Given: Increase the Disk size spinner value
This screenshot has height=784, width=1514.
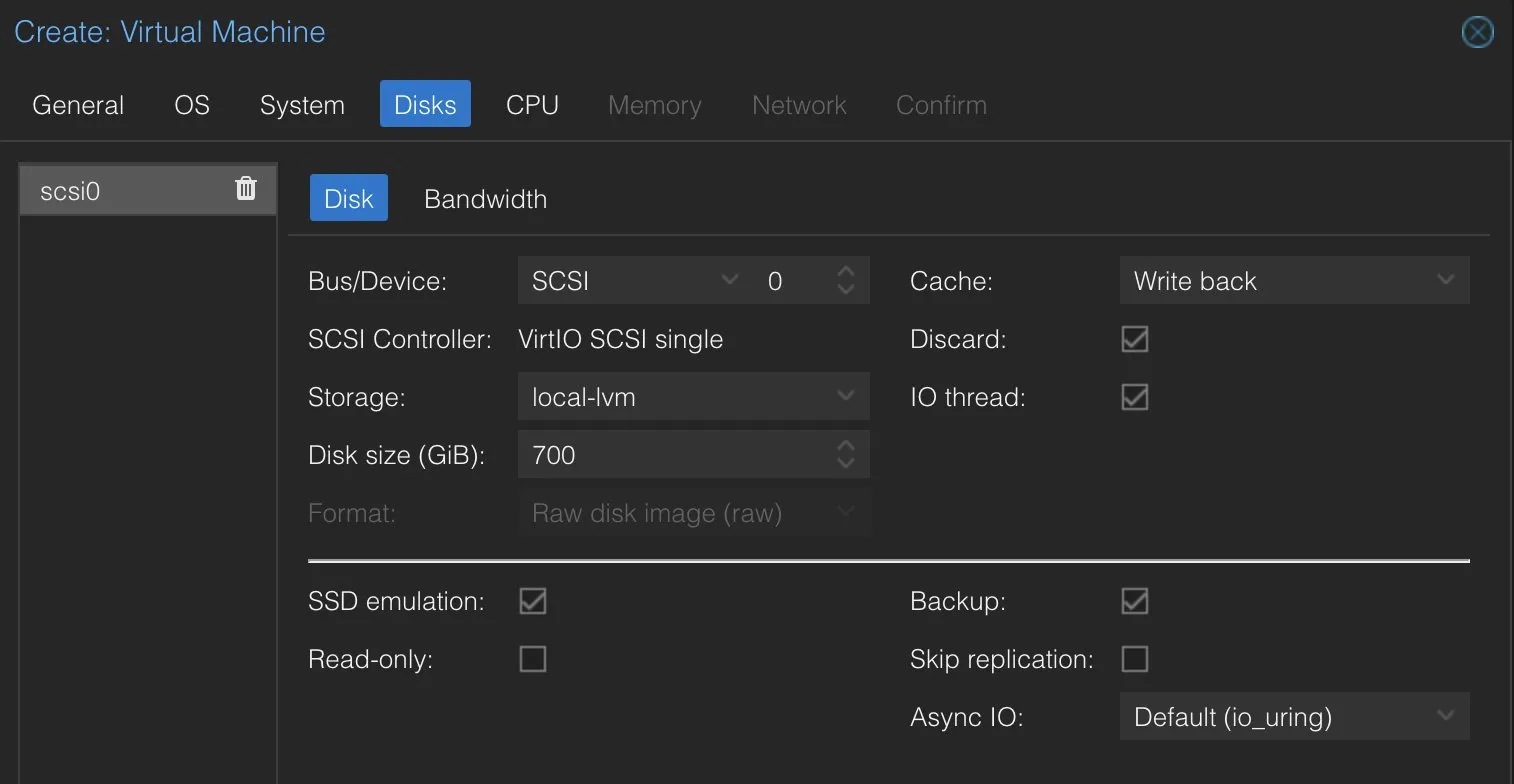Looking at the screenshot, I should (x=846, y=445).
